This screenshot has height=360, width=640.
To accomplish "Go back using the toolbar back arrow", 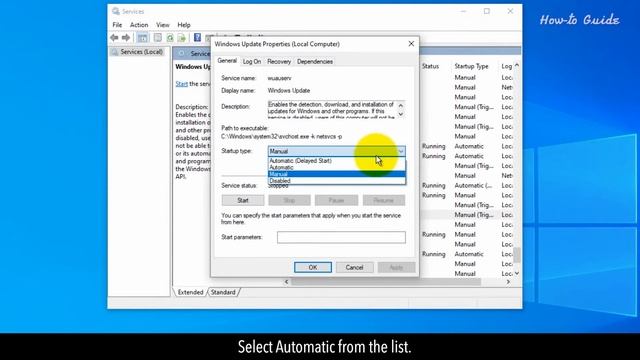I will click(x=114, y=38).
